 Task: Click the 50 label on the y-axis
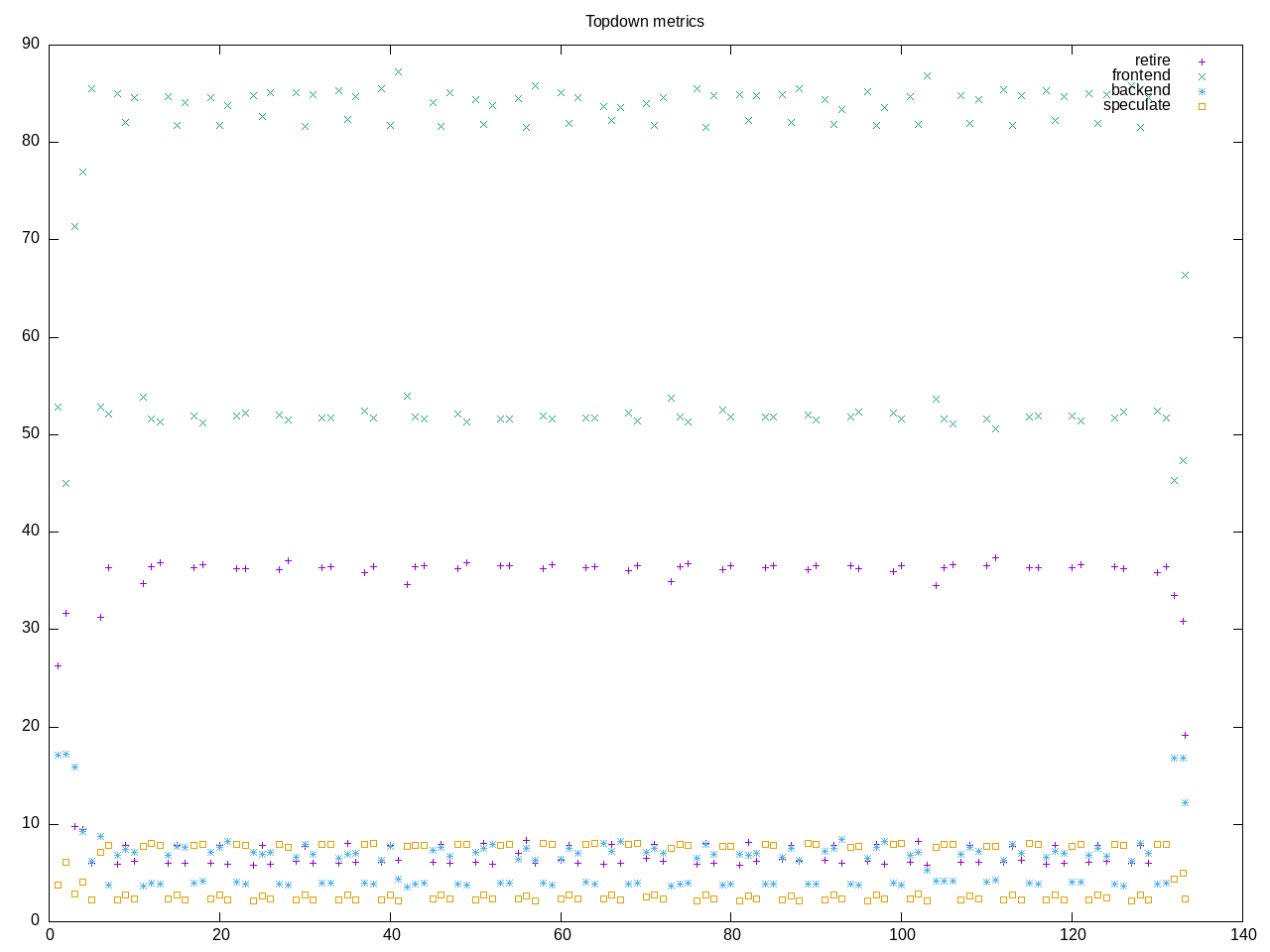[30, 434]
